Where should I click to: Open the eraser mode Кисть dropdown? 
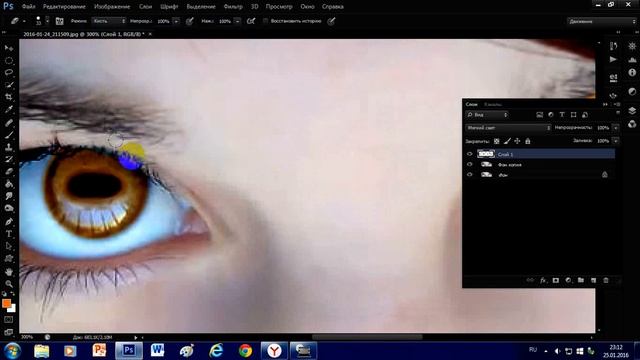tap(109, 21)
